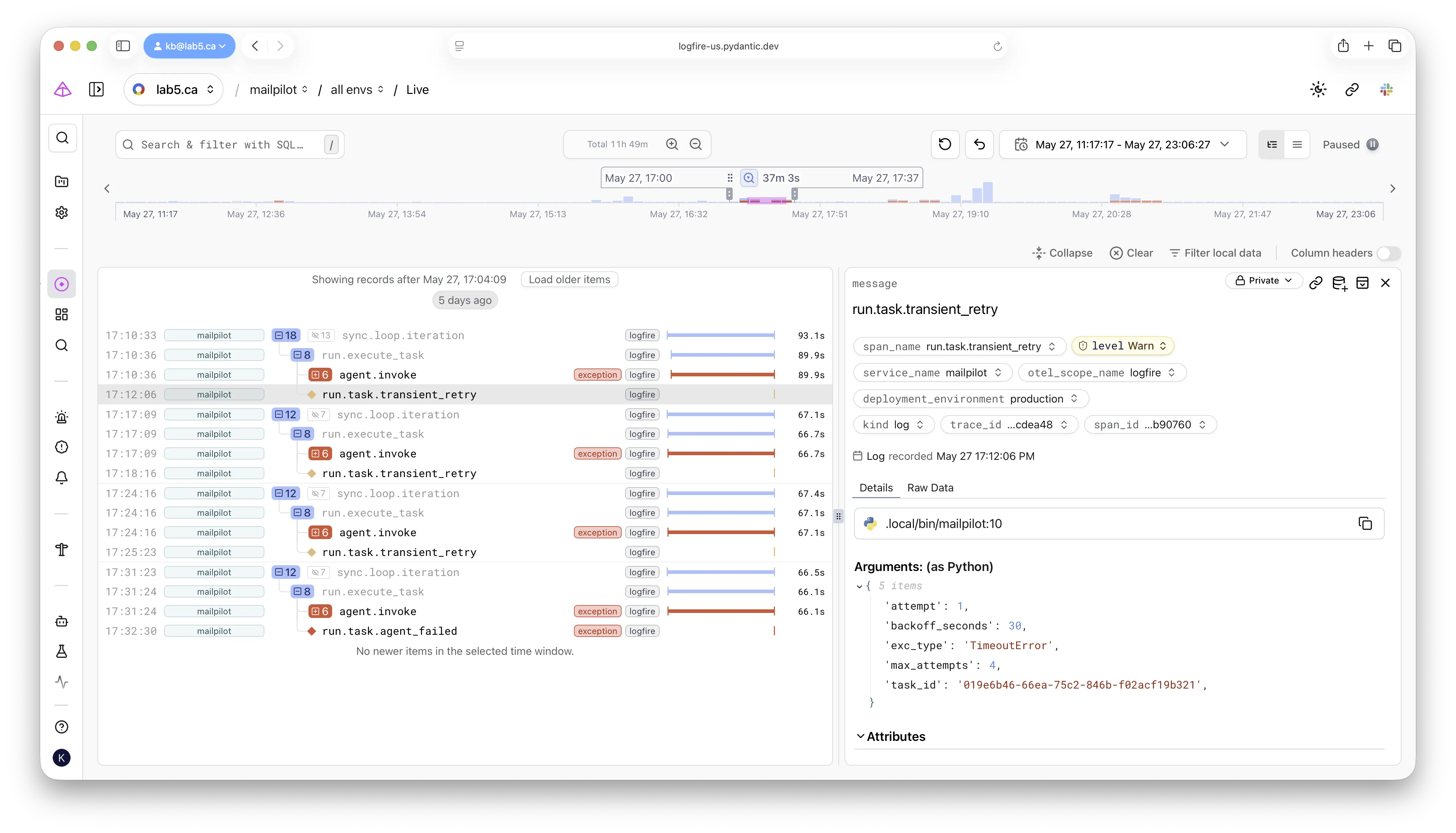Screen dimensions: 1456x833
Task: Show 7 hidden spans at 17:24:16 row
Action: [x=318, y=493]
